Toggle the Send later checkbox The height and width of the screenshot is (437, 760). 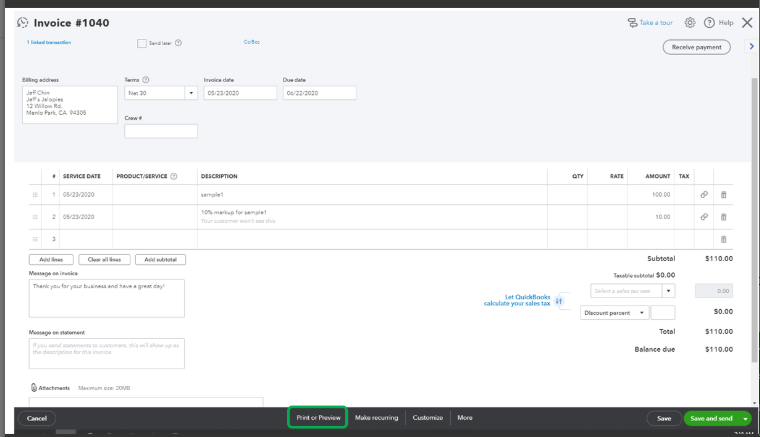(x=142, y=43)
